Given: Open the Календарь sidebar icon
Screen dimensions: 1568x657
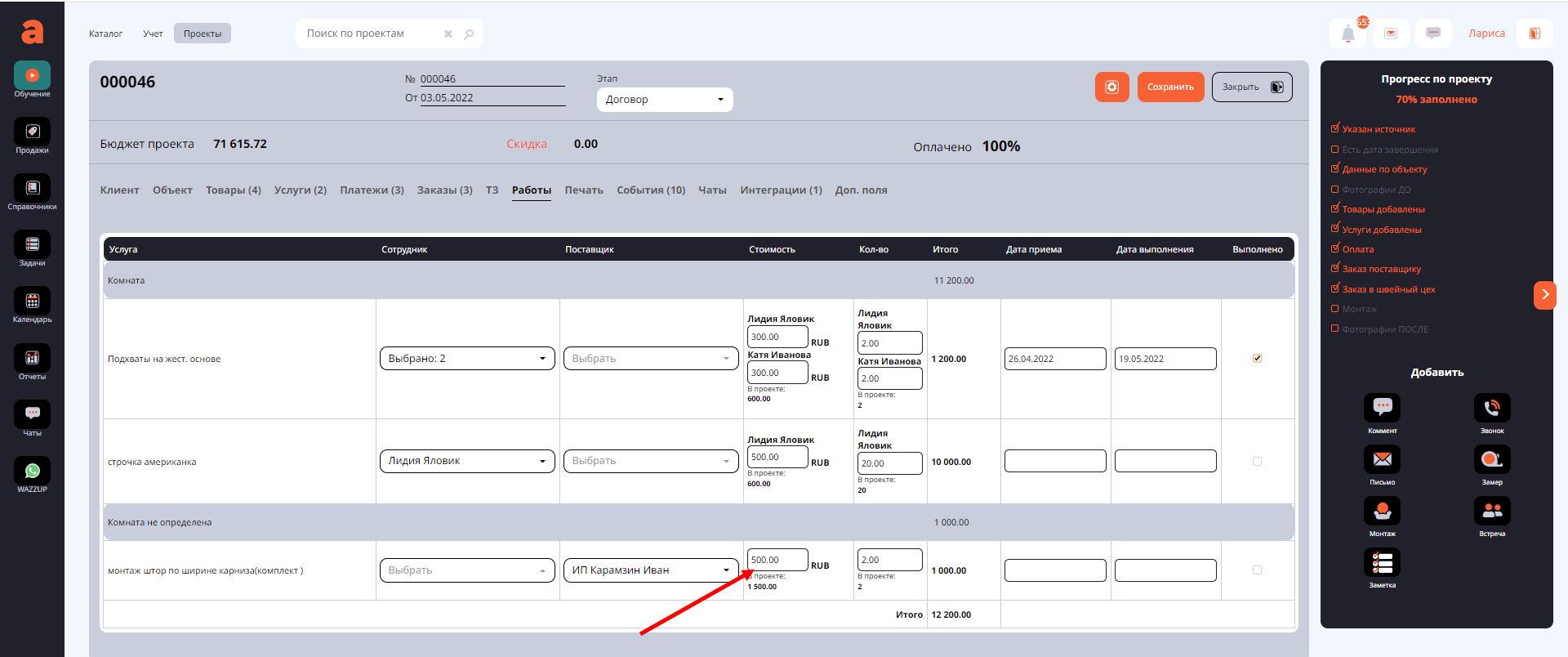Looking at the screenshot, I should 32,302.
